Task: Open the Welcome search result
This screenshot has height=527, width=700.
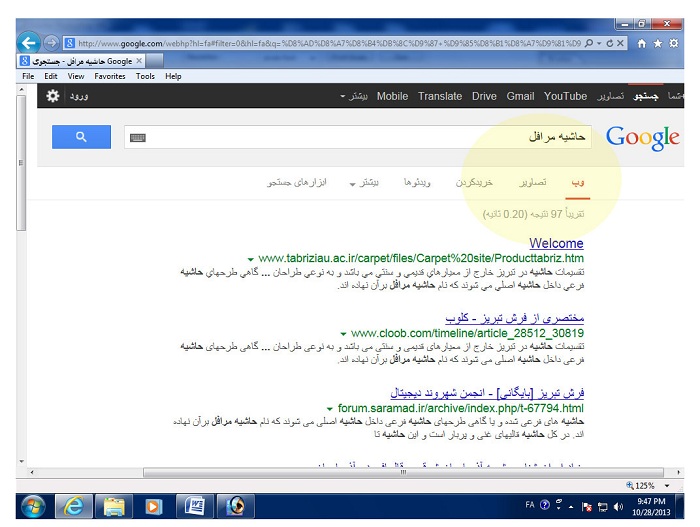Action: tap(556, 243)
